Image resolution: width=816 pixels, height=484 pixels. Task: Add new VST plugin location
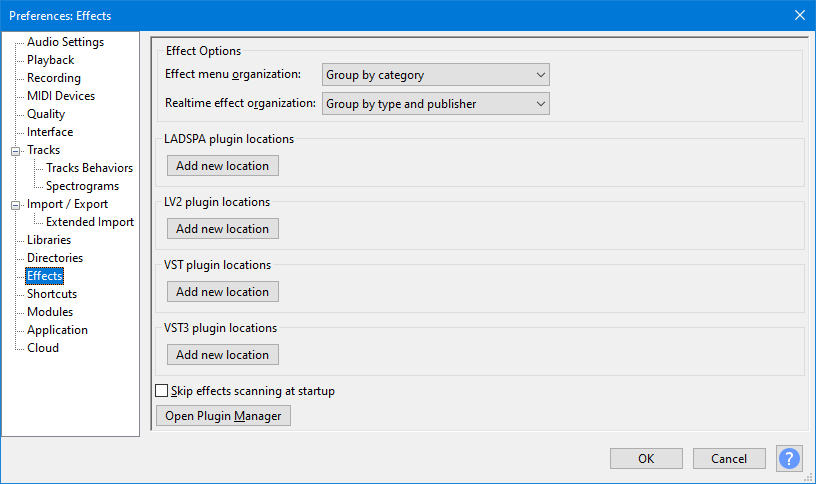coord(222,292)
